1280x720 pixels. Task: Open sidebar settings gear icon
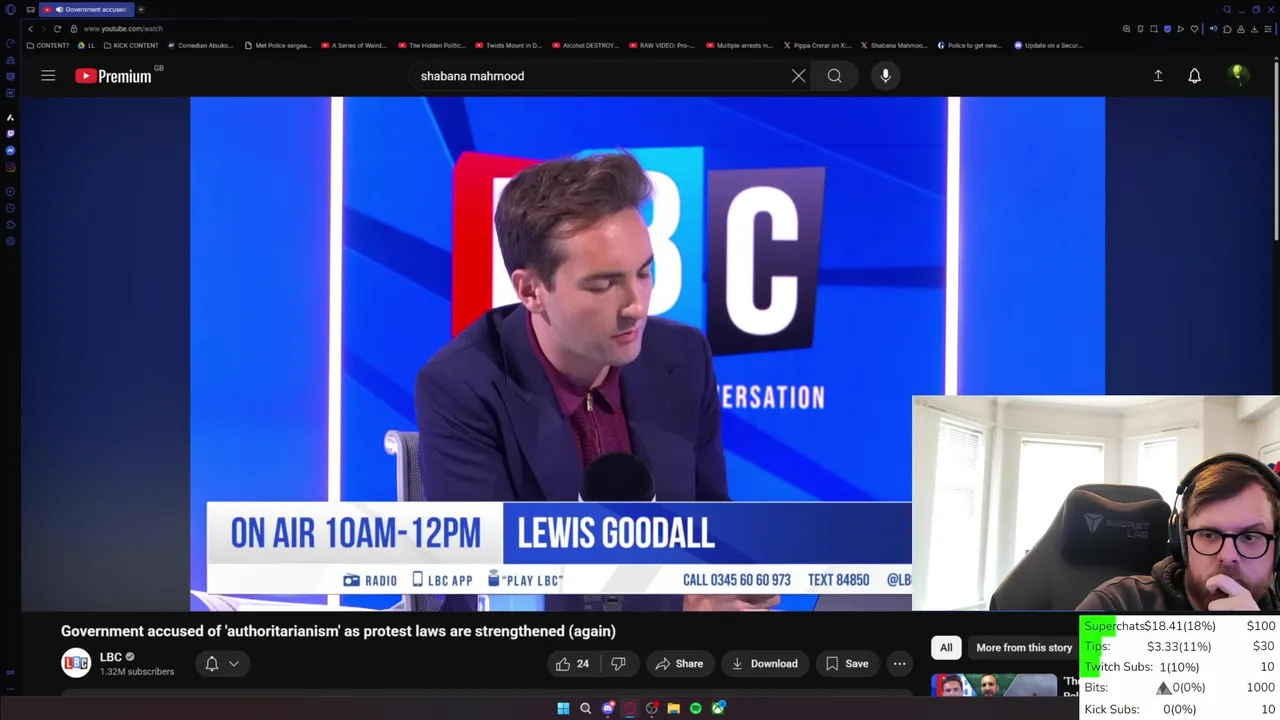coord(10,241)
